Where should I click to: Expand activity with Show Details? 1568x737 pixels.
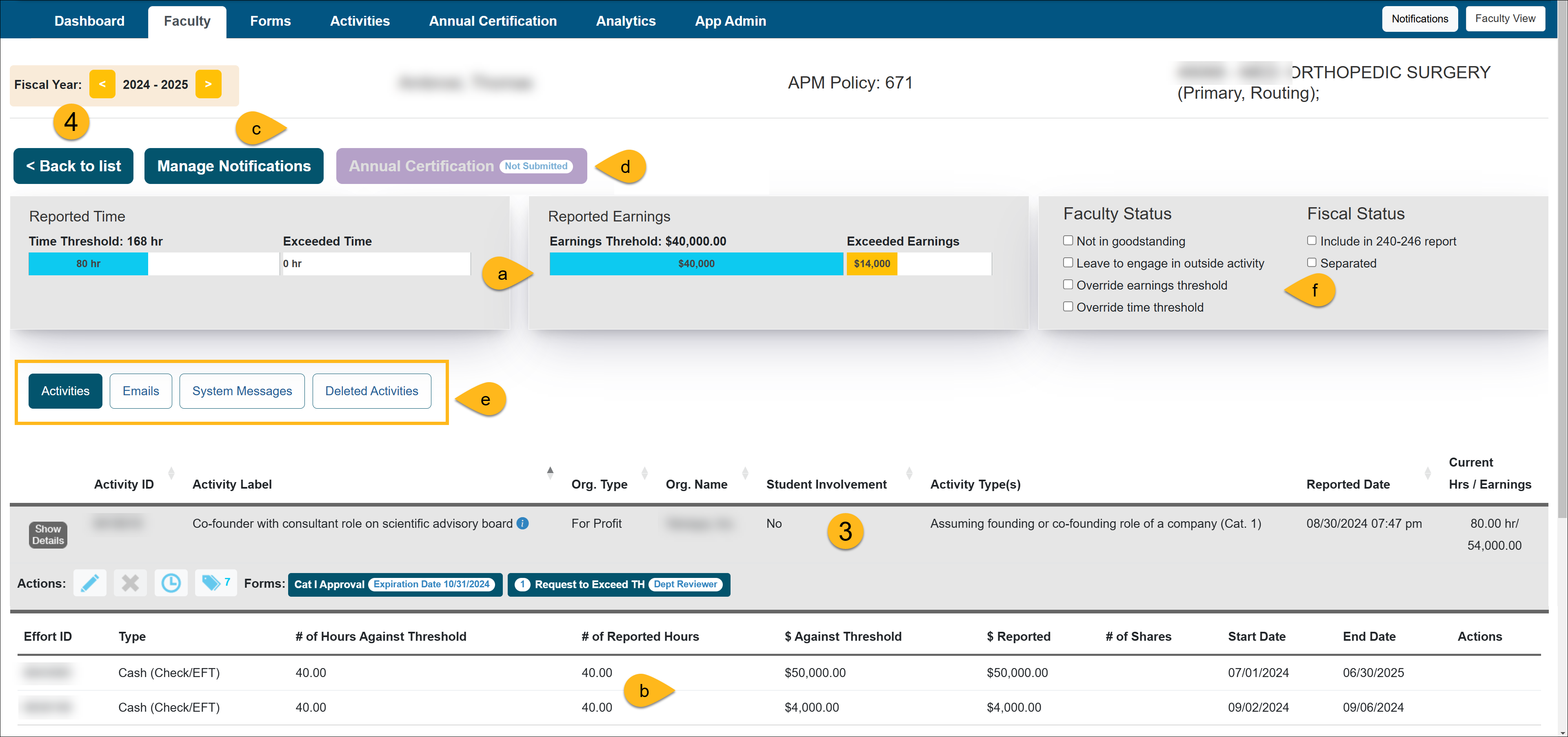click(x=48, y=535)
